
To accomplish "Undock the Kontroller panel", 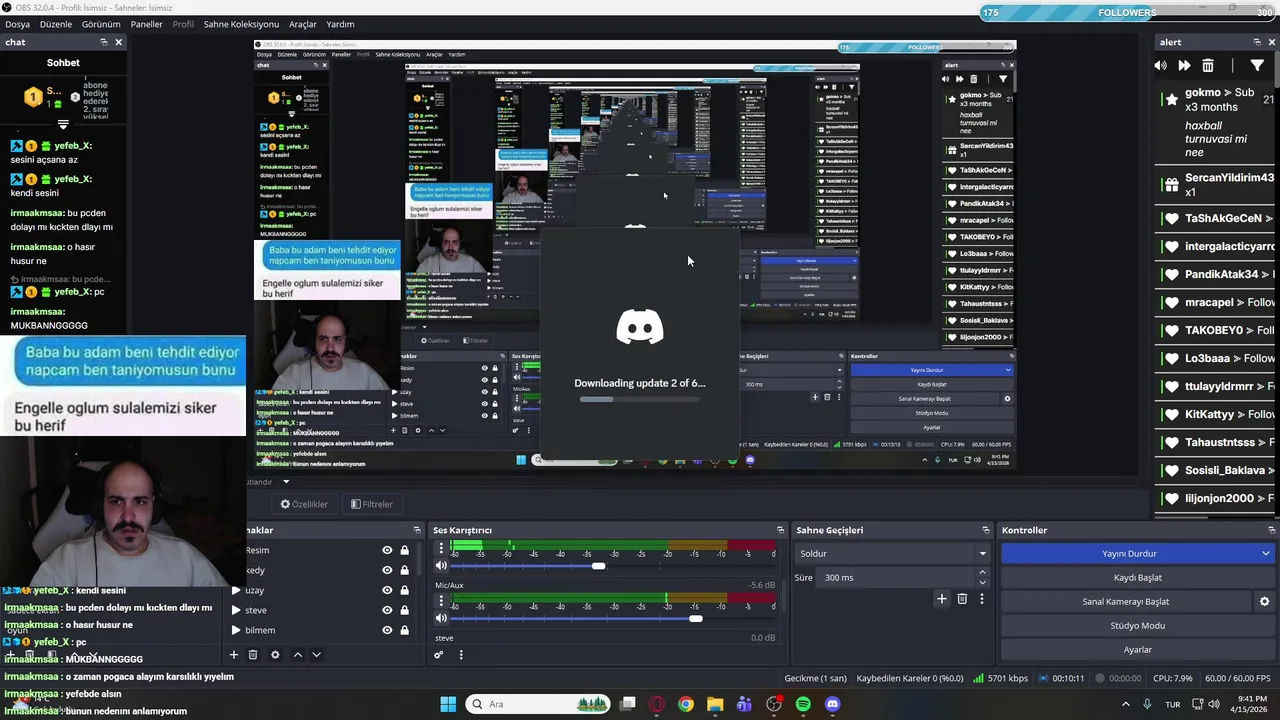I will point(1272,530).
